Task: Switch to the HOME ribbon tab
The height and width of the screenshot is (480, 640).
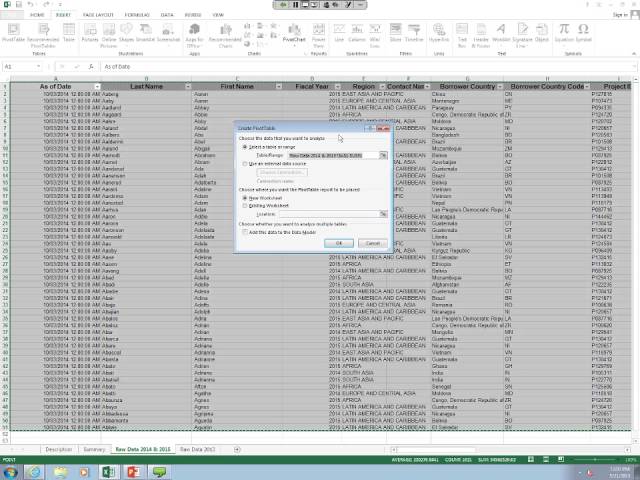Action: tap(37, 15)
